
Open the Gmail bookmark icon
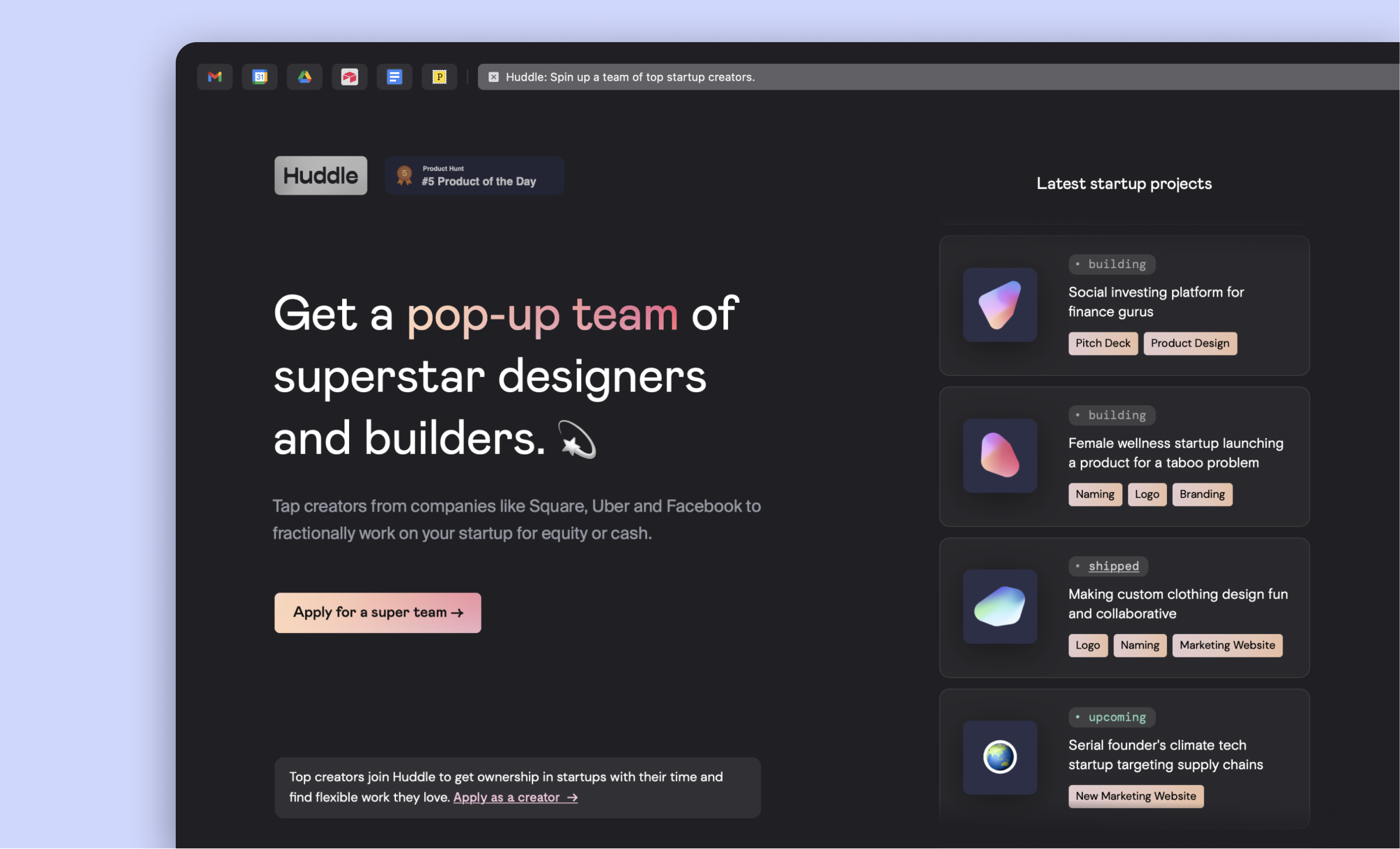214,77
